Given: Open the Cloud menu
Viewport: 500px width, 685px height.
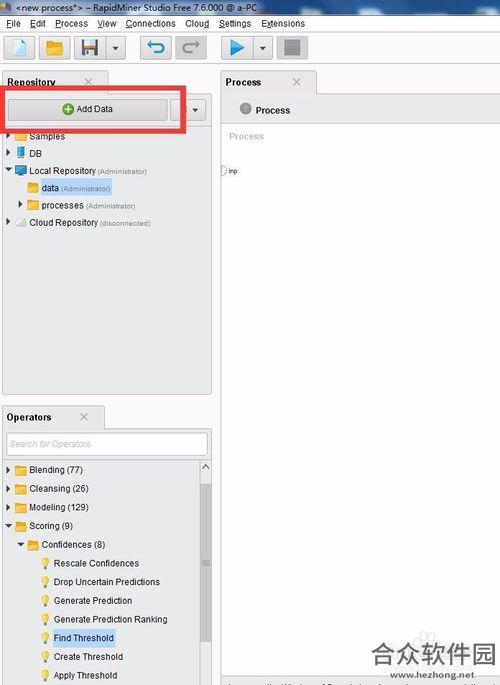Looking at the screenshot, I should pos(197,24).
